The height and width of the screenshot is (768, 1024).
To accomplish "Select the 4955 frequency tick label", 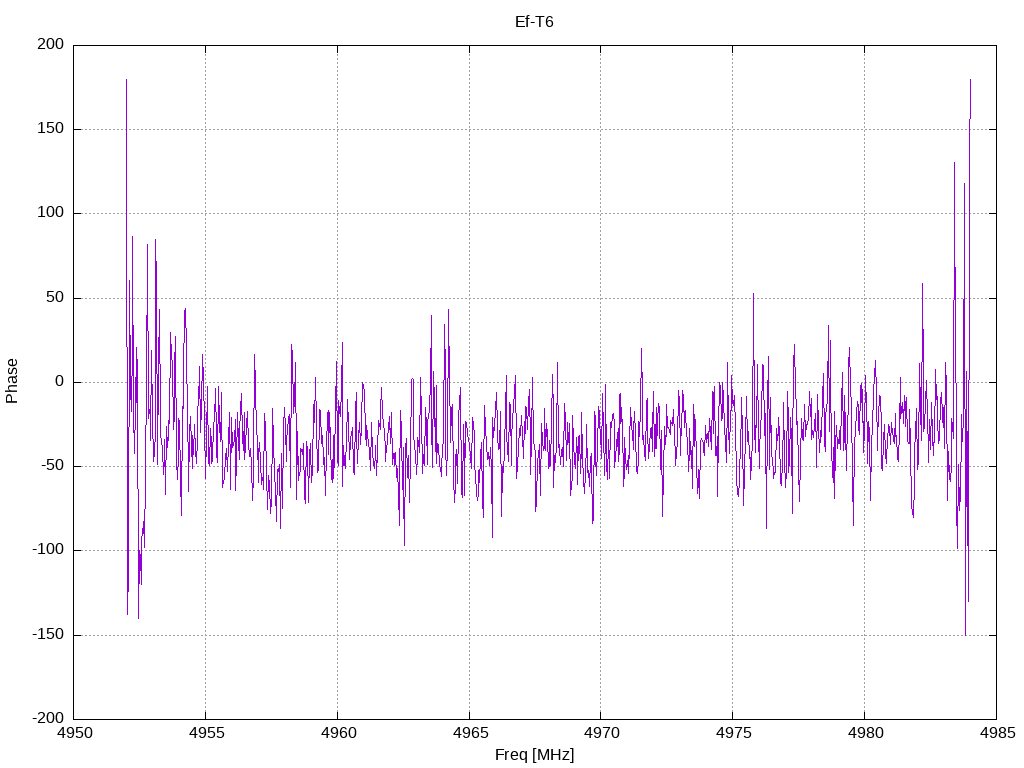I will tap(206, 733).
